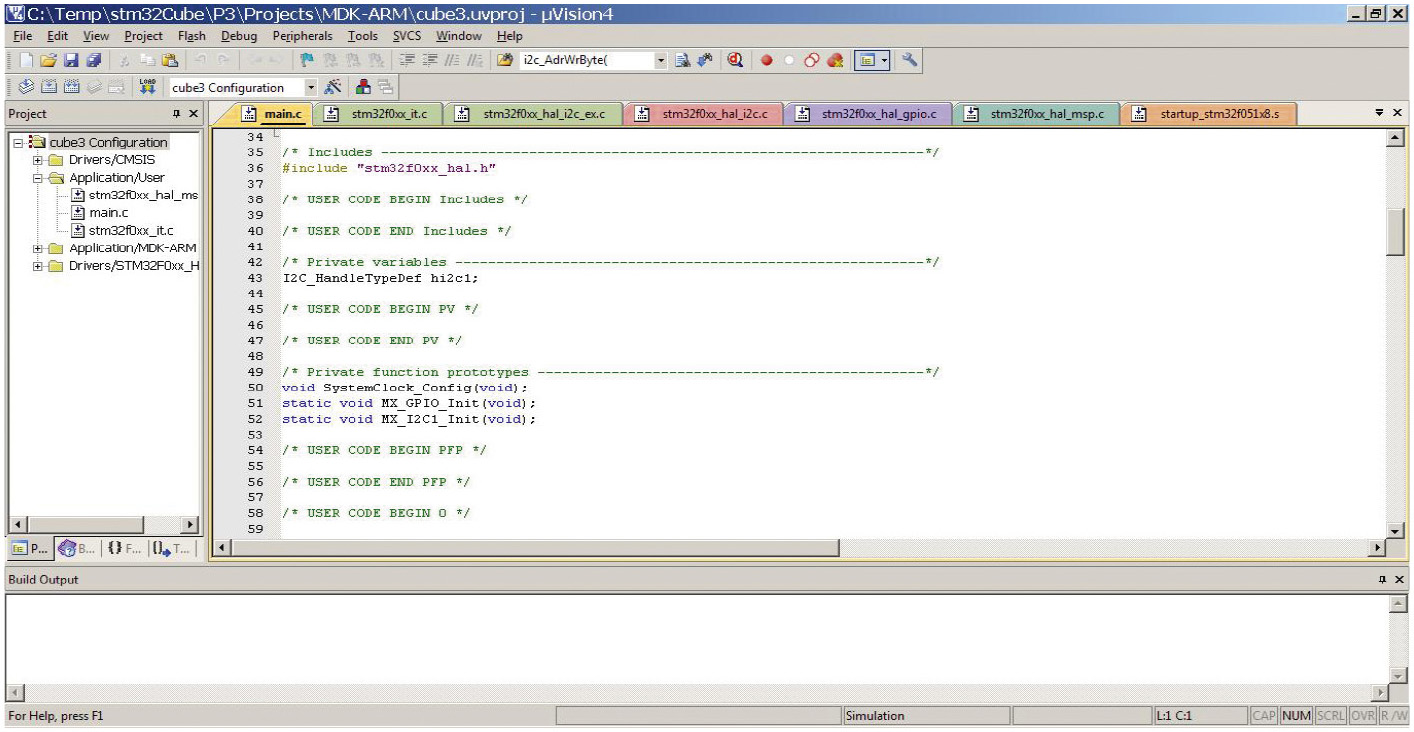This screenshot has height=732, width=1414.
Task: Click the LOAD download to flash icon
Action: (x=148, y=87)
